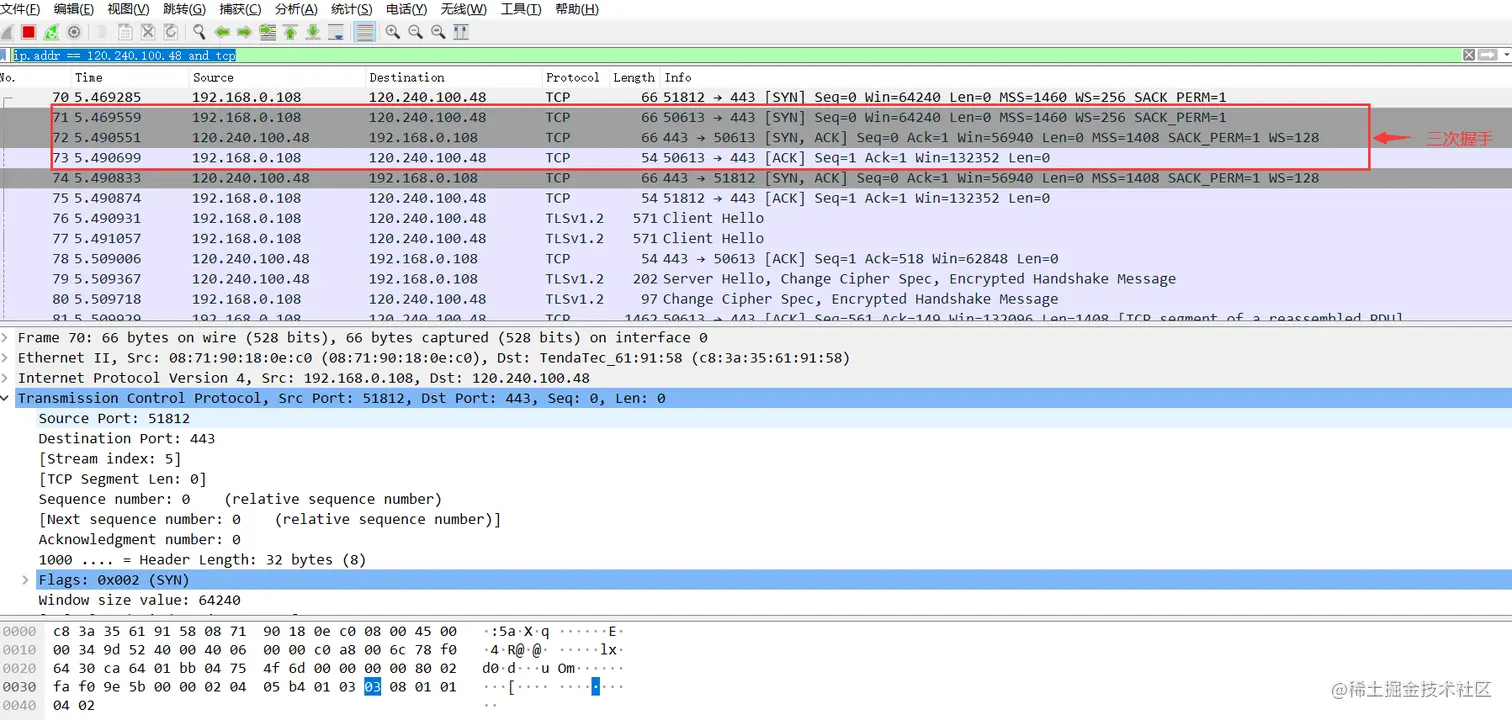1512x720 pixels.
Task: Click Header Length: 32 bytes line
Action: tap(202, 560)
